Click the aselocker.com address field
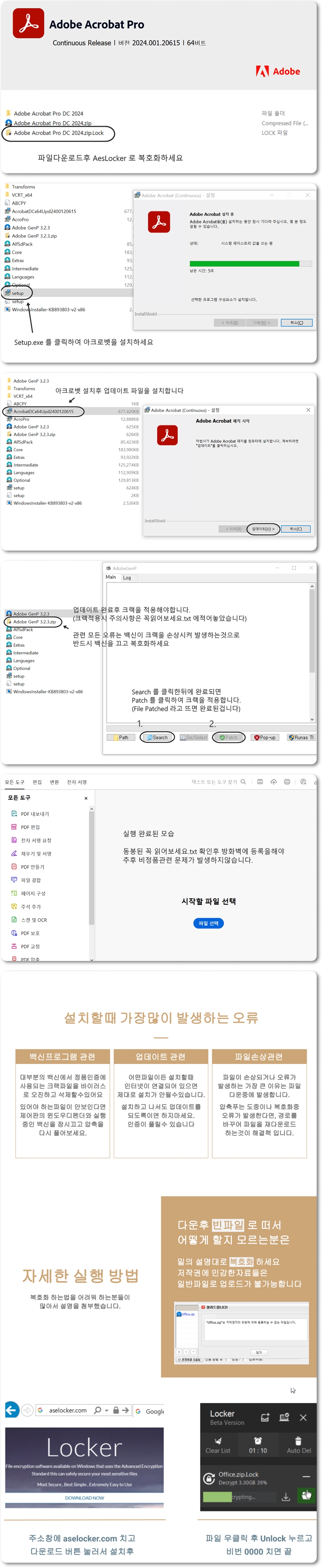The image size is (322, 1568). (x=67, y=1410)
